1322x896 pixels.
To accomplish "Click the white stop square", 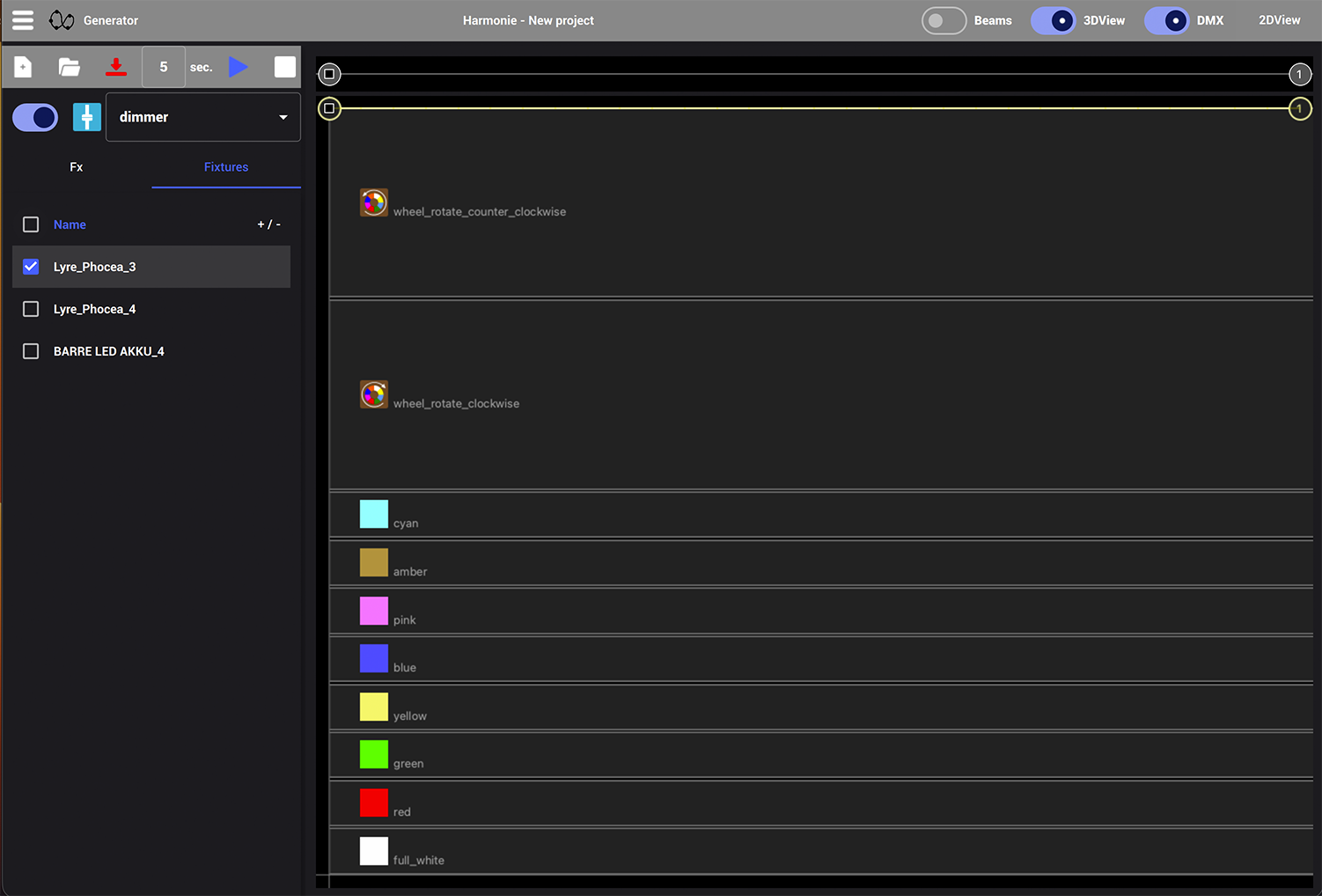I will 285,67.
